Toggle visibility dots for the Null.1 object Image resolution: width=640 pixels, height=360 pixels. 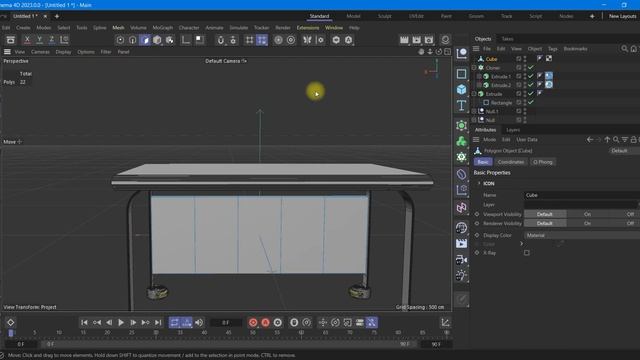pyautogui.click(x=525, y=111)
